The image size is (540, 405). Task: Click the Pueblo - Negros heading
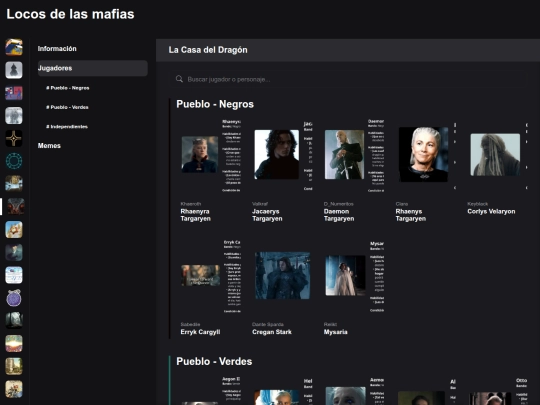pyautogui.click(x=215, y=104)
